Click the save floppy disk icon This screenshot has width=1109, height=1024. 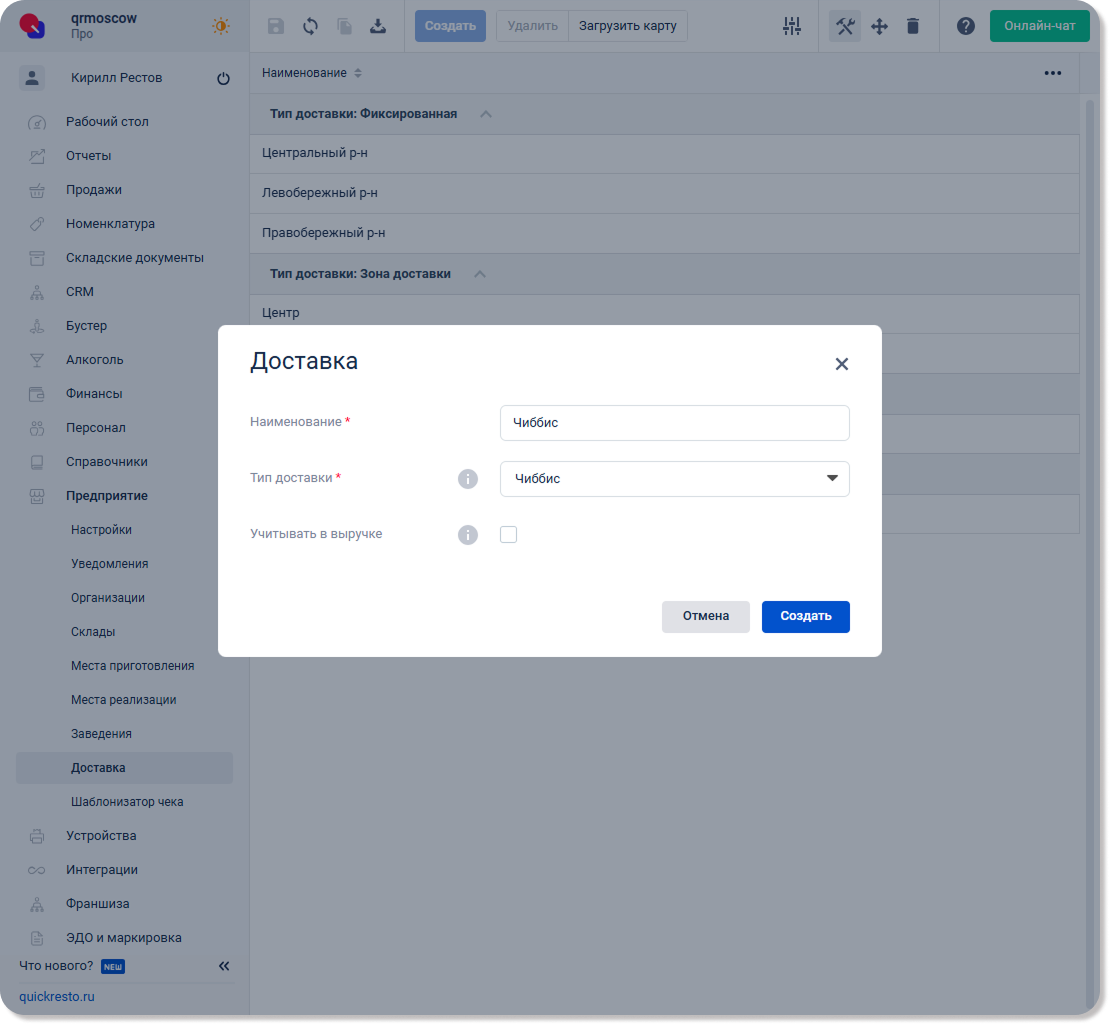(276, 26)
